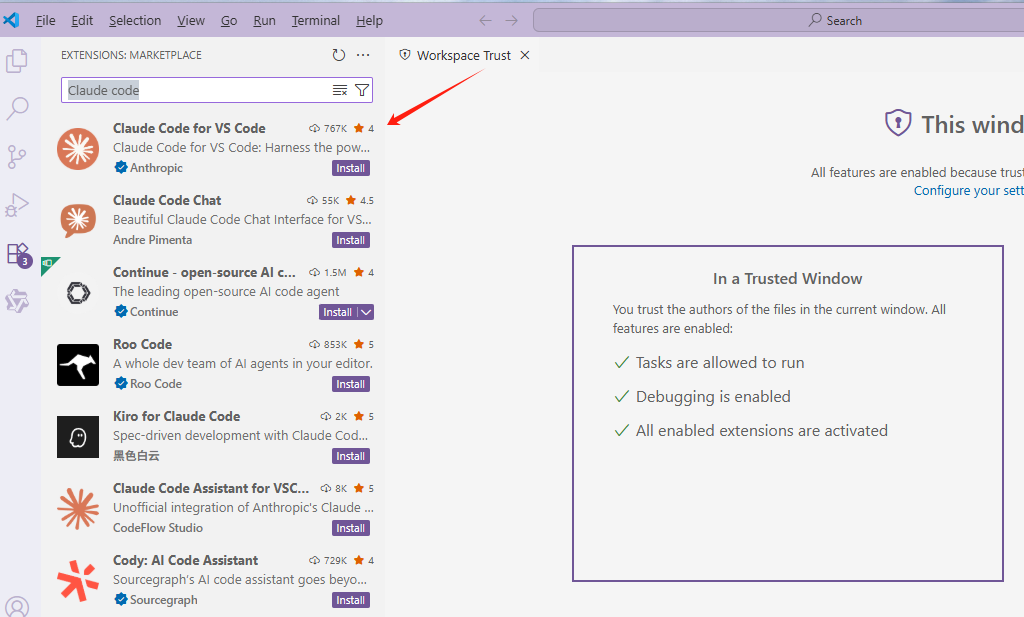Open the Selection menu
The width and height of the screenshot is (1024, 617).
coord(135,21)
